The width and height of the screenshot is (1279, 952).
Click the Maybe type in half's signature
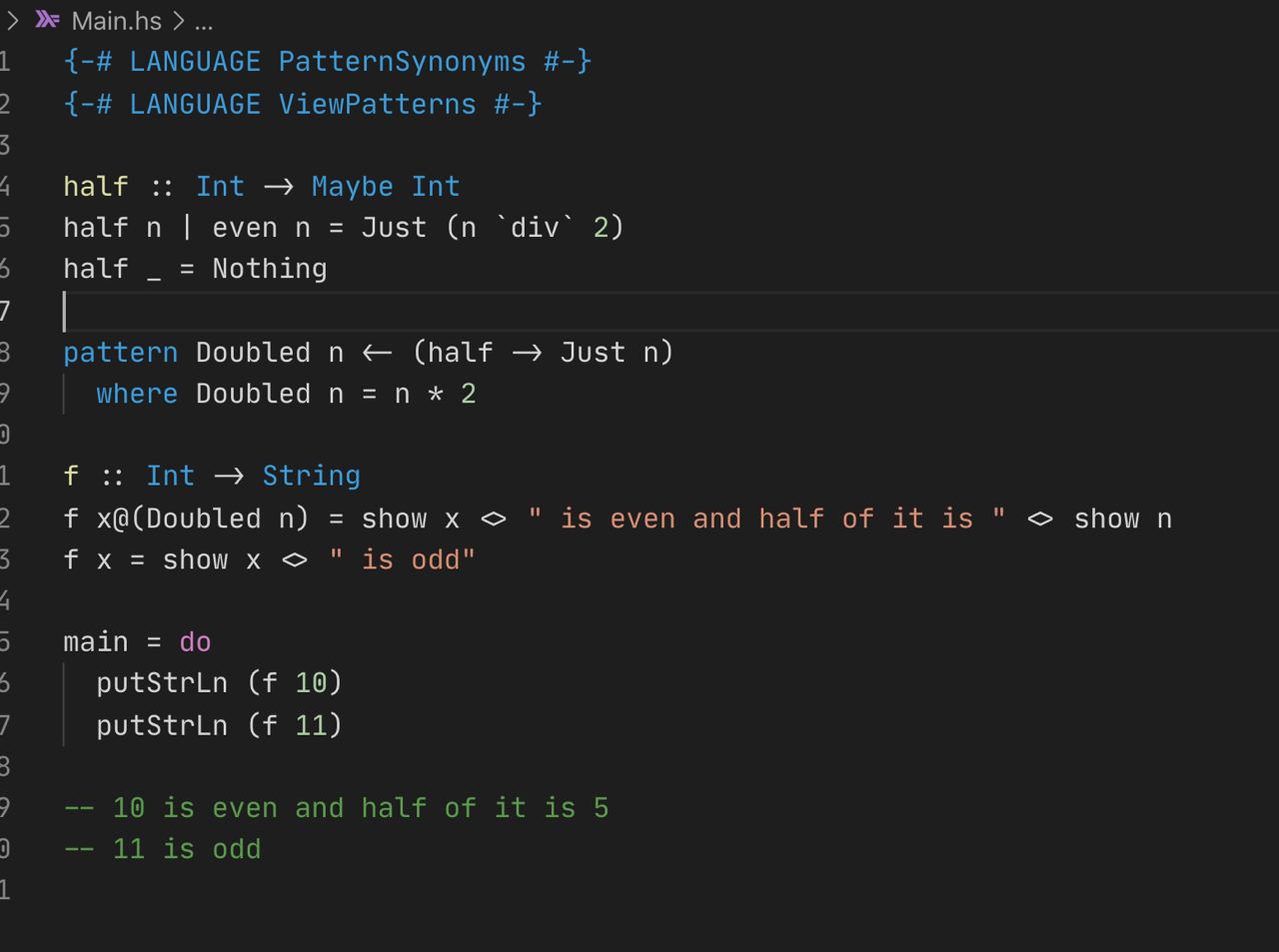(352, 187)
